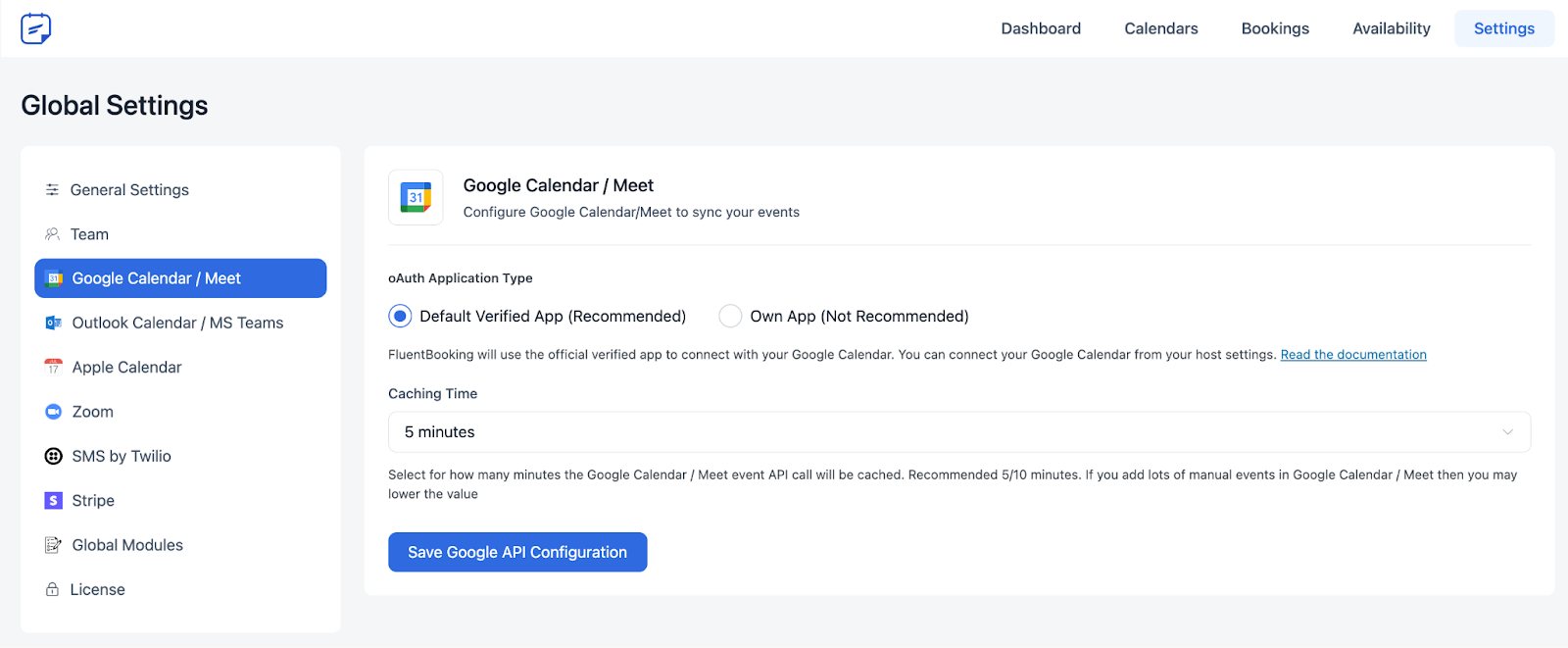Click 'Configure Google Calendar/Meet to sync' subtitle
This screenshot has width=1568, height=648.
pos(631,212)
